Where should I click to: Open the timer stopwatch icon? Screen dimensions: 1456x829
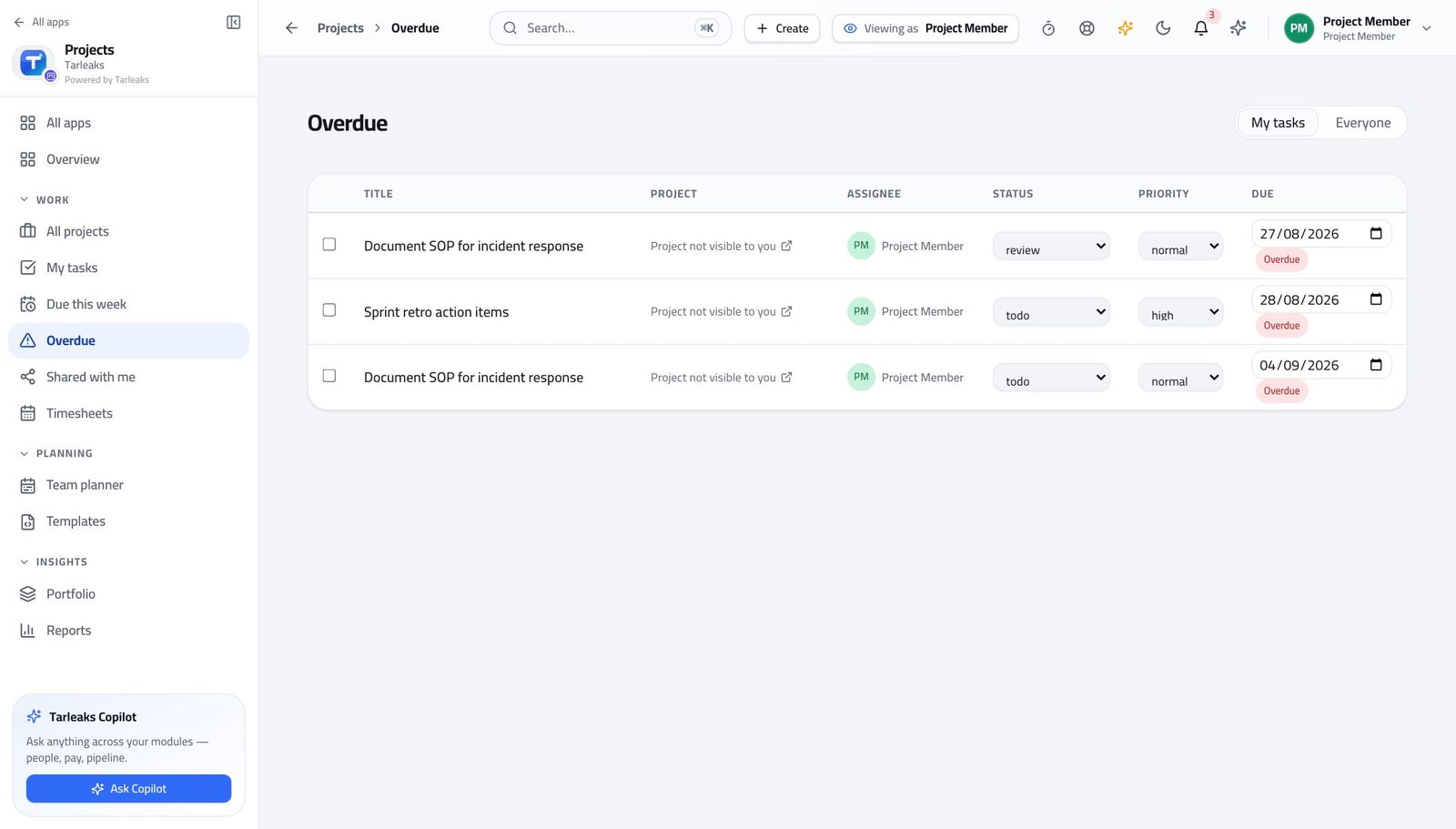[x=1048, y=28]
